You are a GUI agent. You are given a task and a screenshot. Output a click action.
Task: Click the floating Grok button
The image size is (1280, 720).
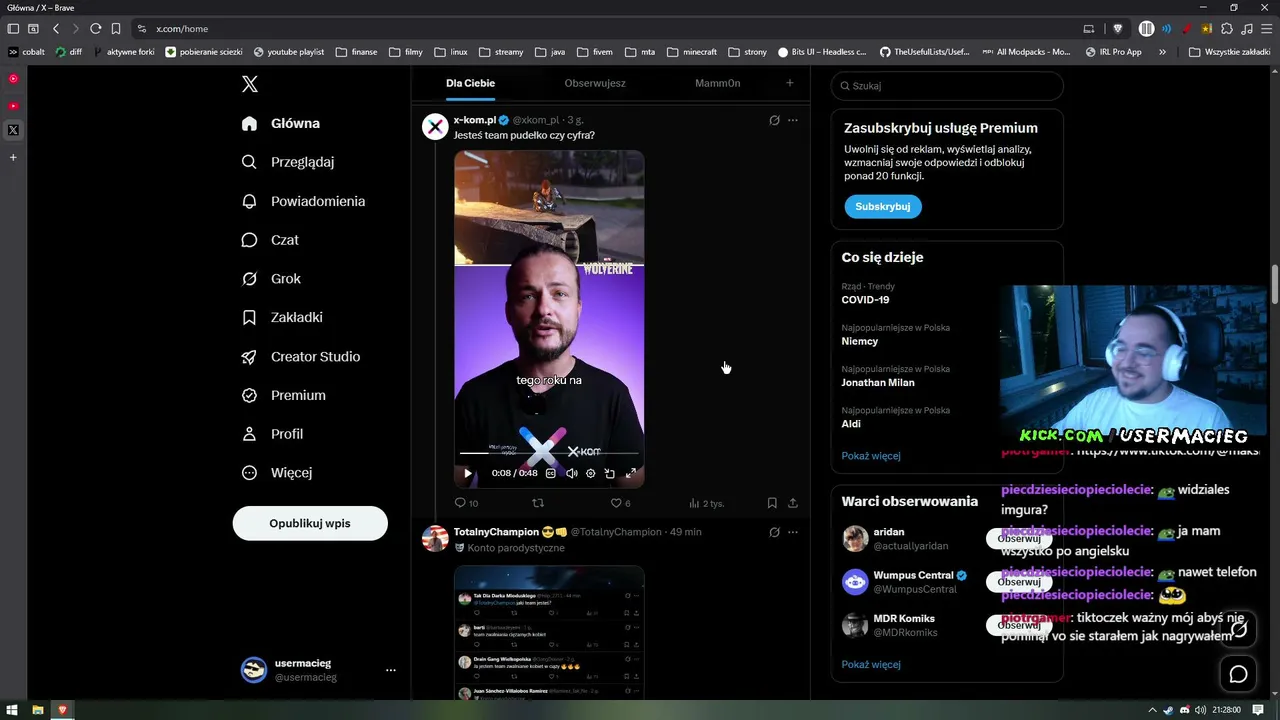(1239, 629)
